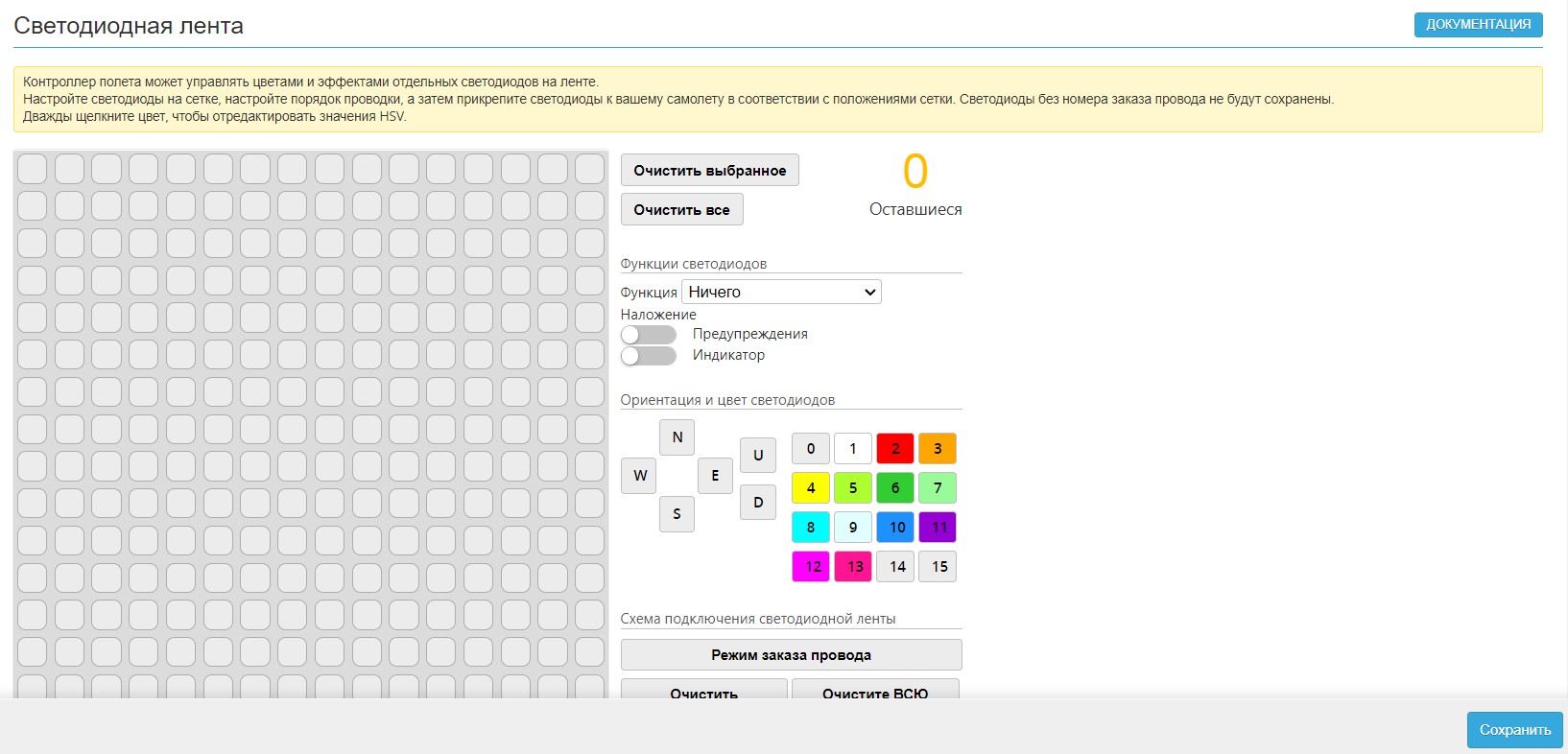
Task: Select the W orientation button
Action: 639,476
